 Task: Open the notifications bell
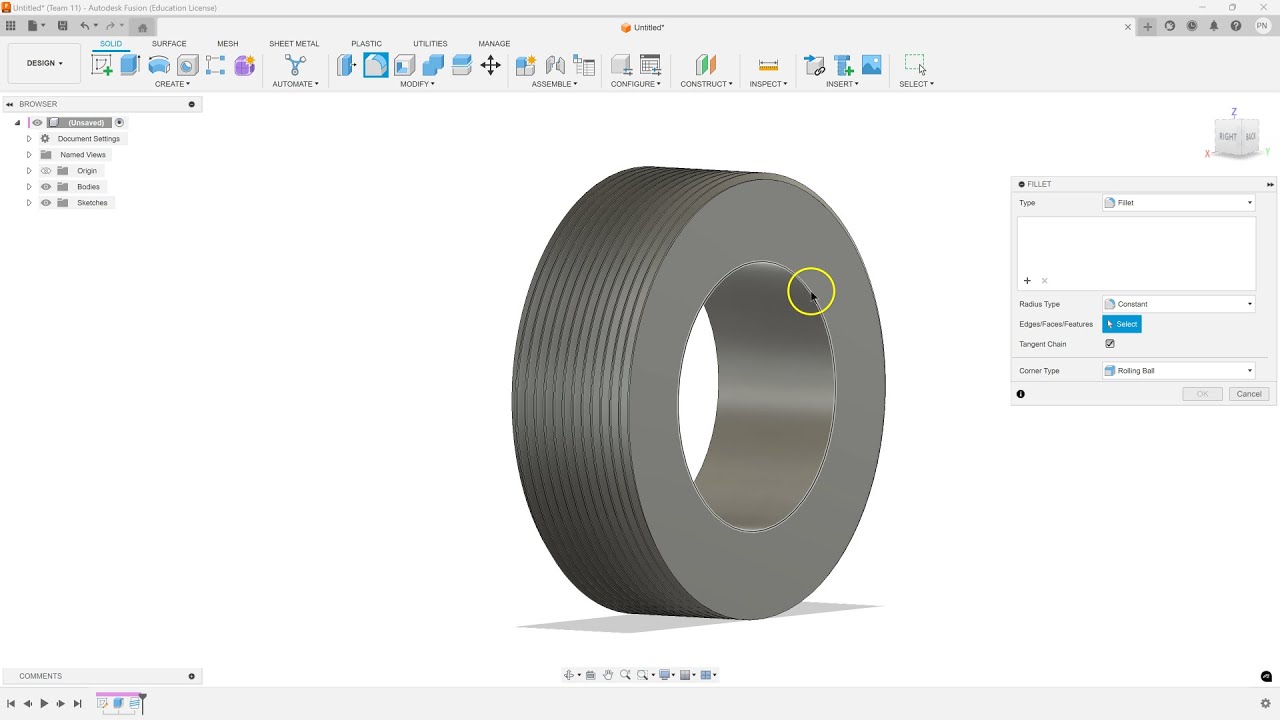(x=1214, y=27)
